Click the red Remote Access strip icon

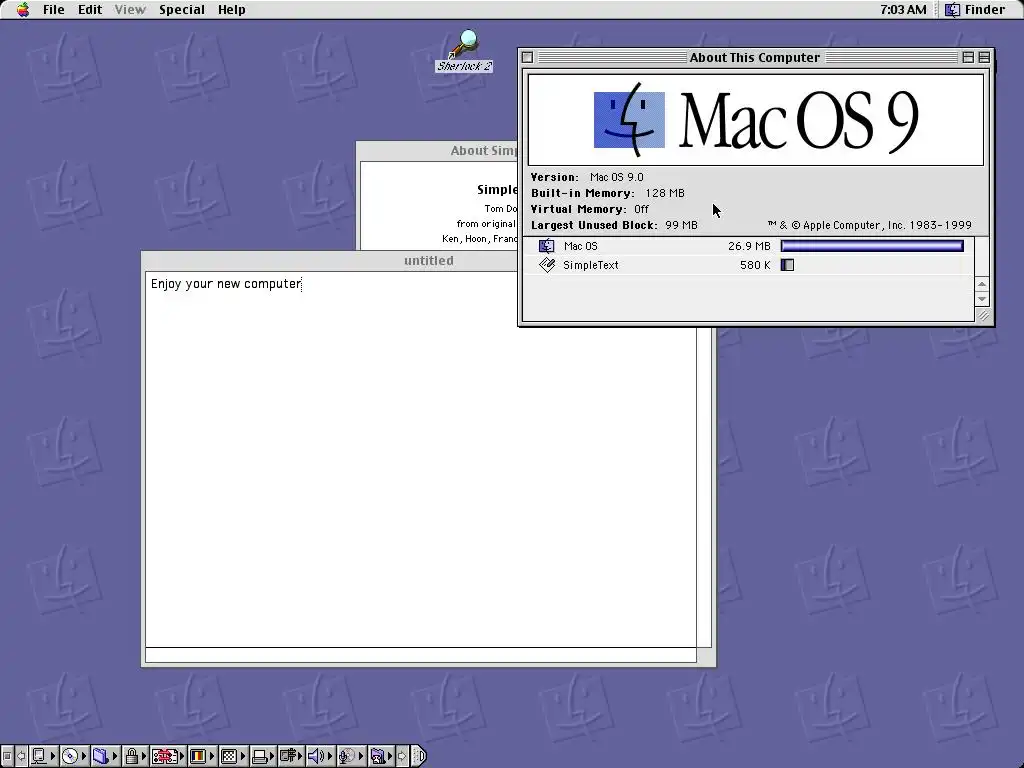click(x=165, y=756)
